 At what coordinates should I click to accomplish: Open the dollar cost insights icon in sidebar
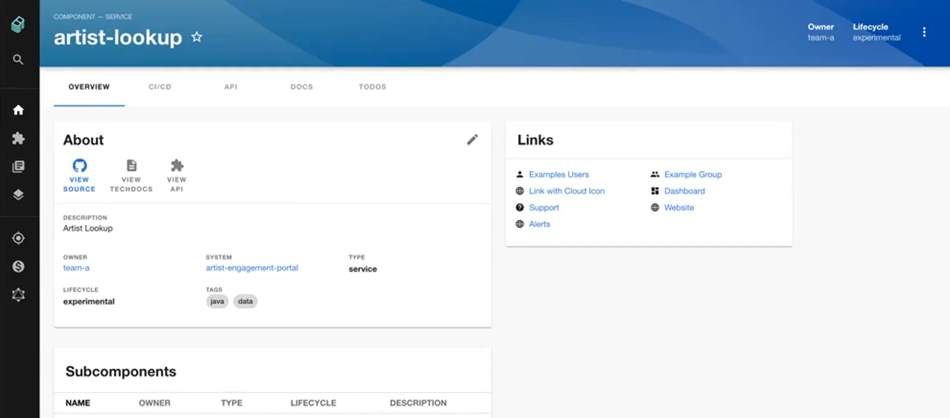(x=18, y=267)
